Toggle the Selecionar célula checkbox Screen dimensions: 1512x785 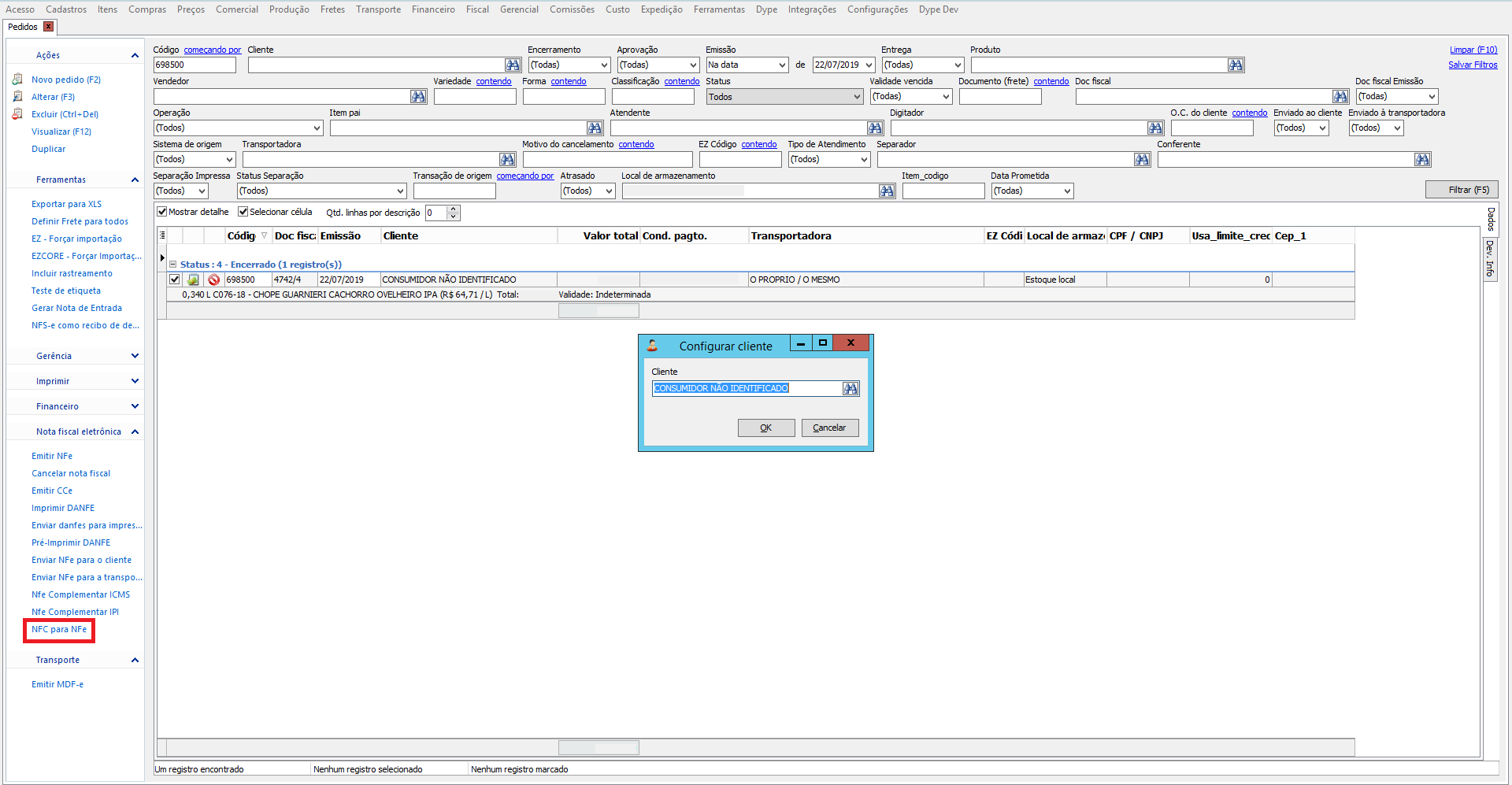[x=243, y=212]
